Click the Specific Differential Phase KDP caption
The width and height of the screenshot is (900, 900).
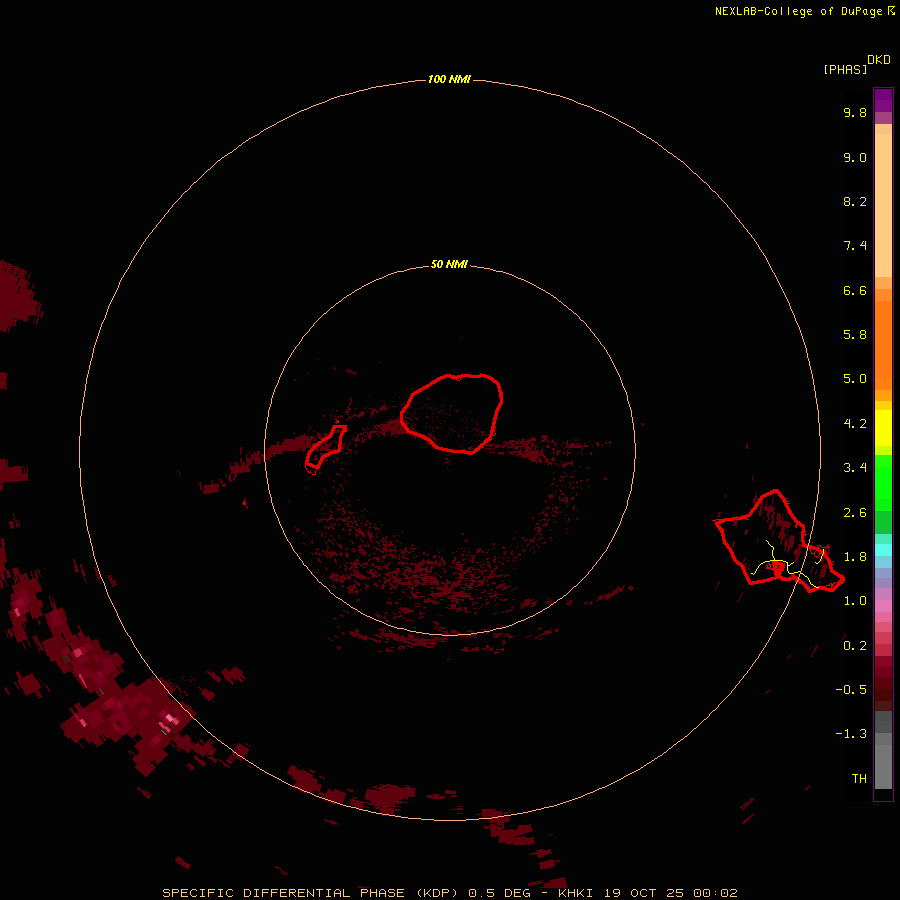449,893
